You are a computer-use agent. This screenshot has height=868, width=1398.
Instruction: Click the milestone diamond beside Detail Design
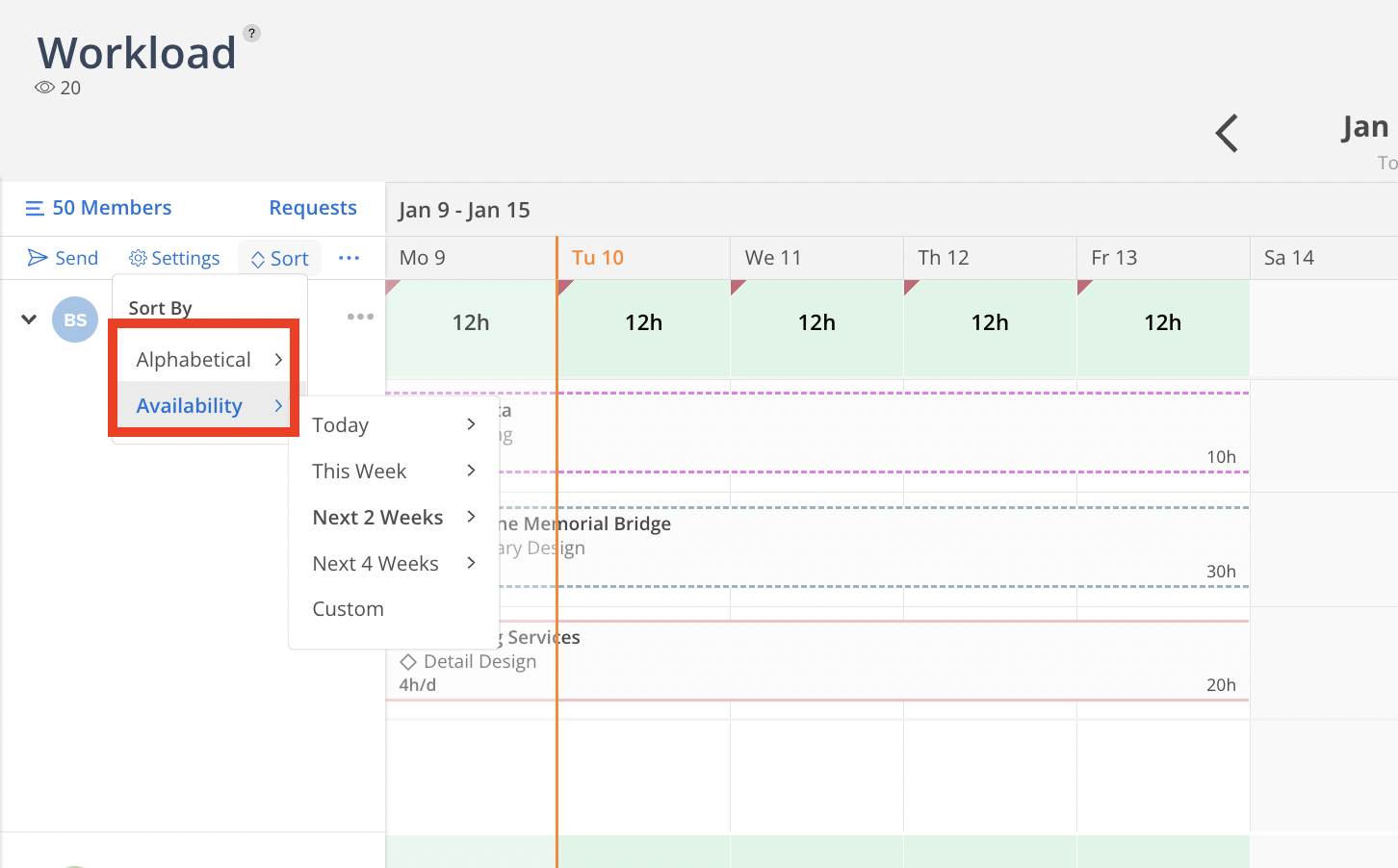[x=408, y=661]
